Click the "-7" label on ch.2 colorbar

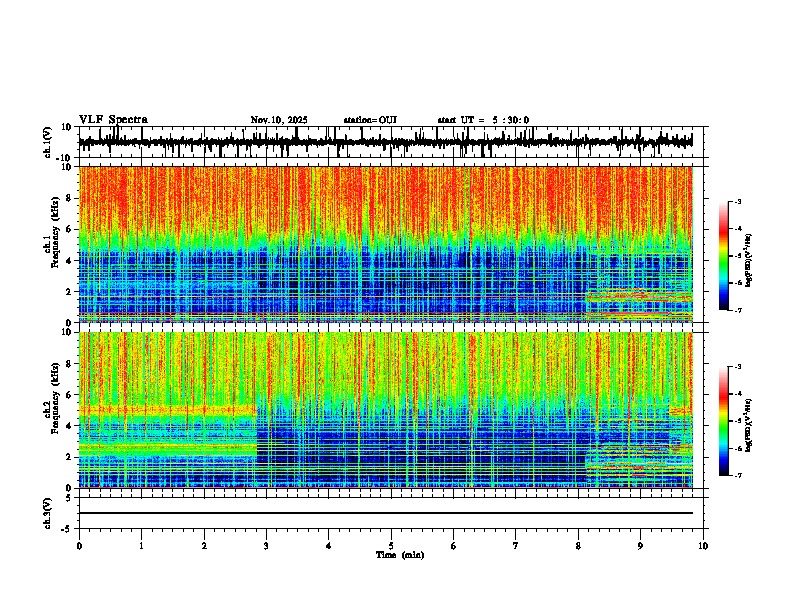click(738, 476)
